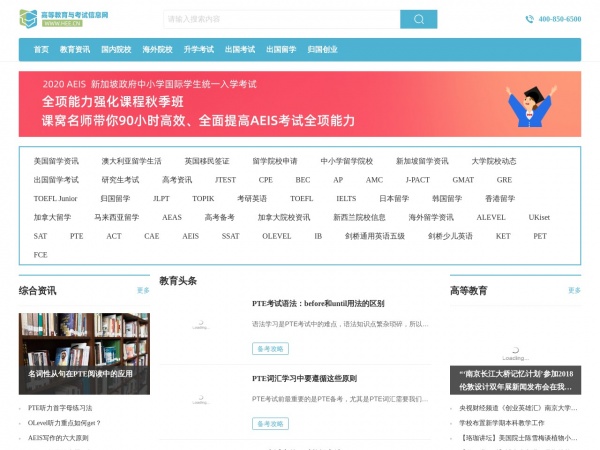Open the 剑桥少儿英语 tag link
The image size is (600, 450).
click(450, 236)
